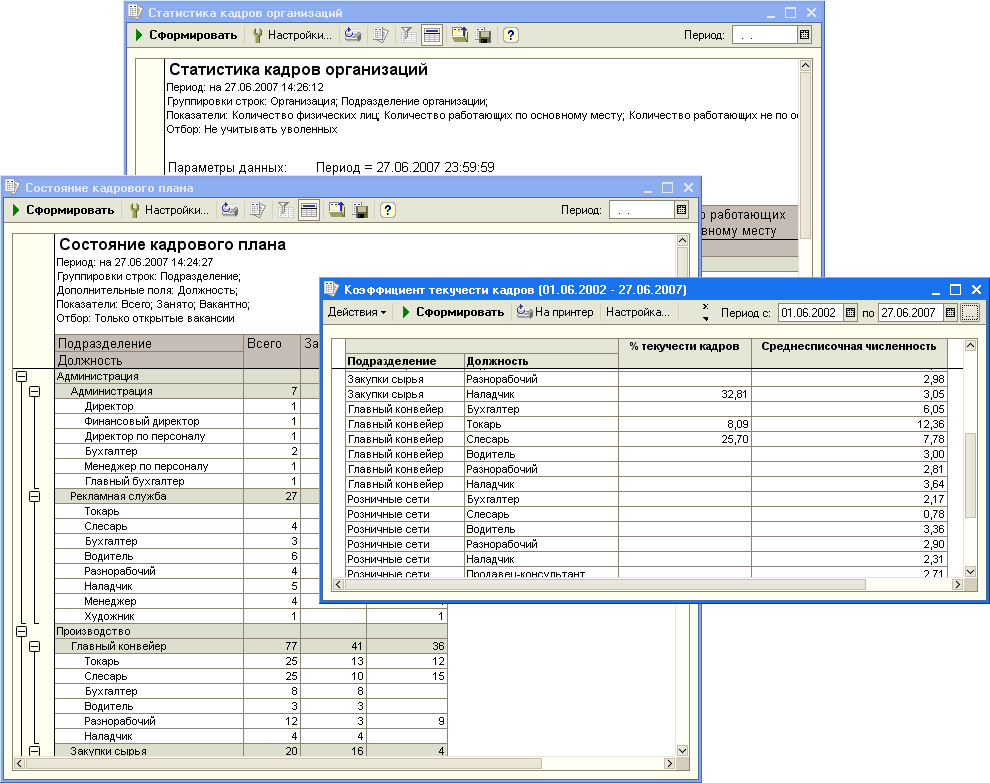Click horizontal scrollbar thumb in Состояние кадрового плана window

coord(283,763)
